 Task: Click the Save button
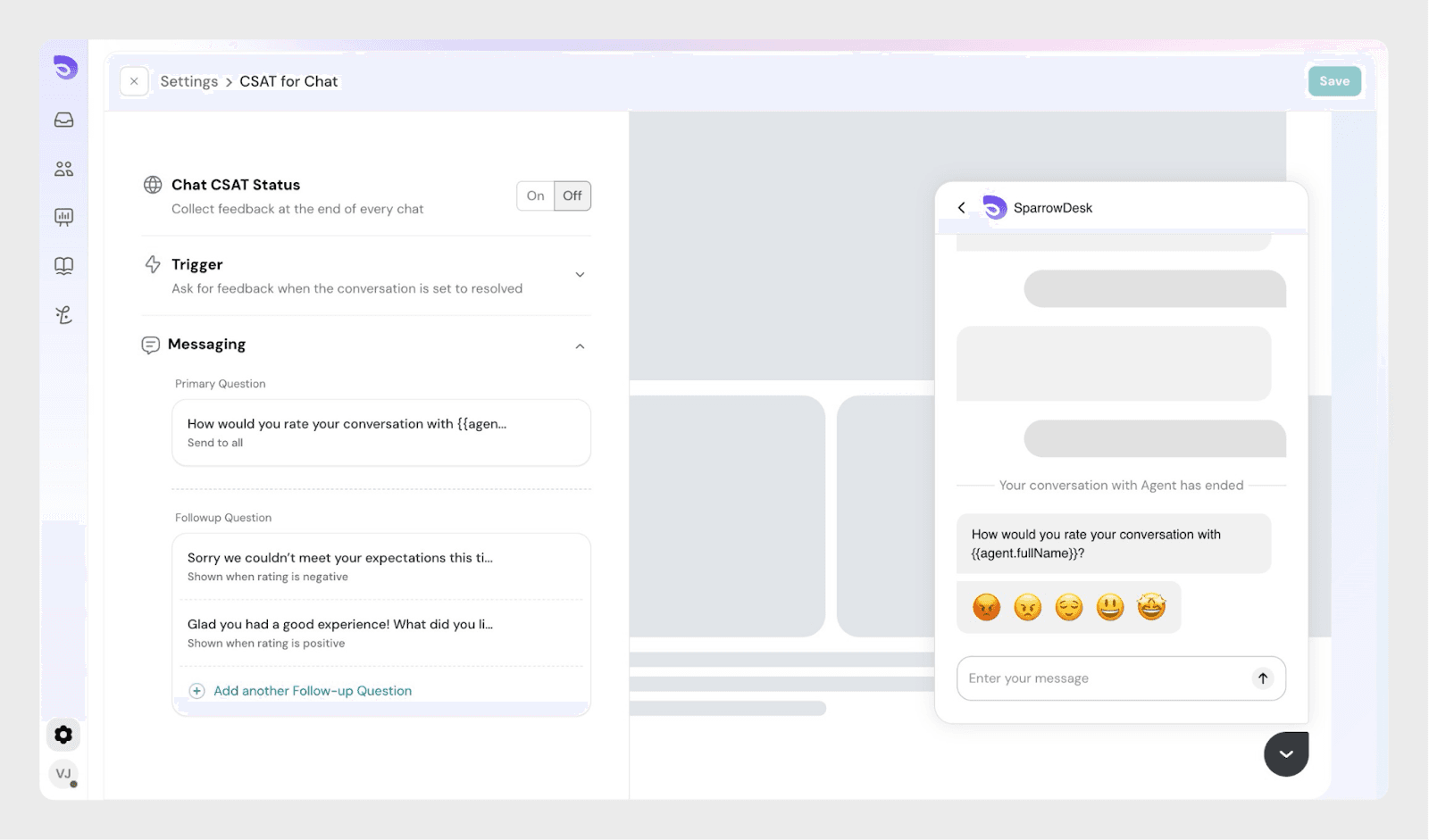pyautogui.click(x=1334, y=81)
